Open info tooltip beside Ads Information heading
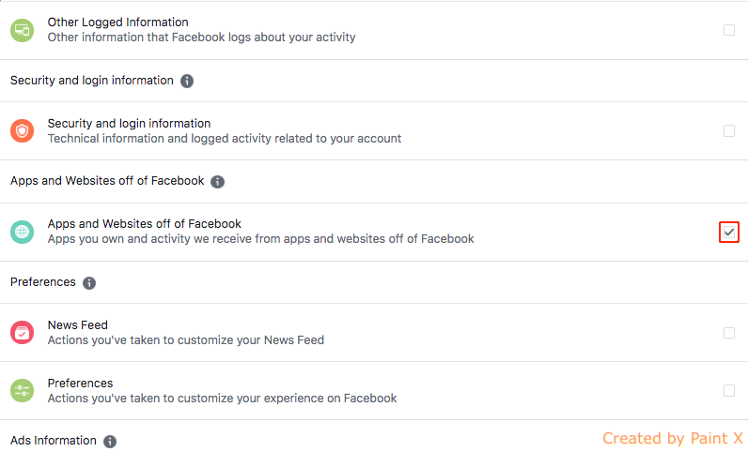Viewport: 750px width, 452px height. click(110, 441)
